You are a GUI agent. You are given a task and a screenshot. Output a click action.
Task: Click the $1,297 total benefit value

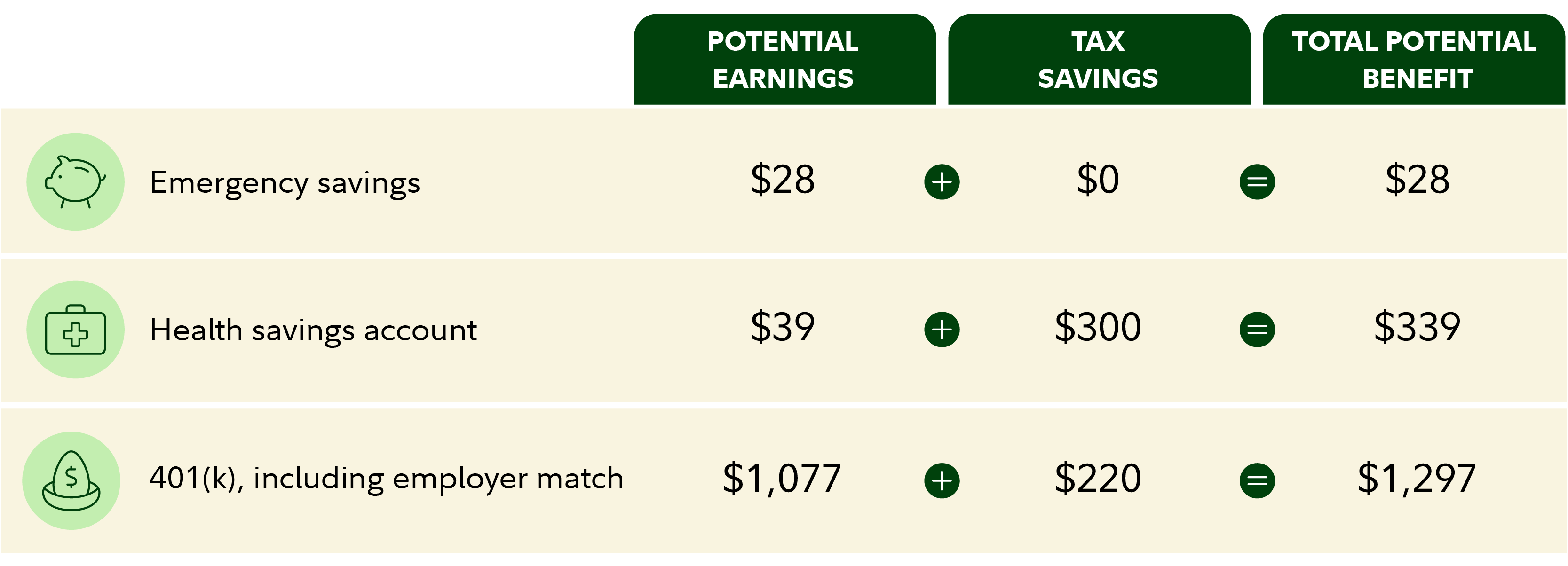point(1417,479)
